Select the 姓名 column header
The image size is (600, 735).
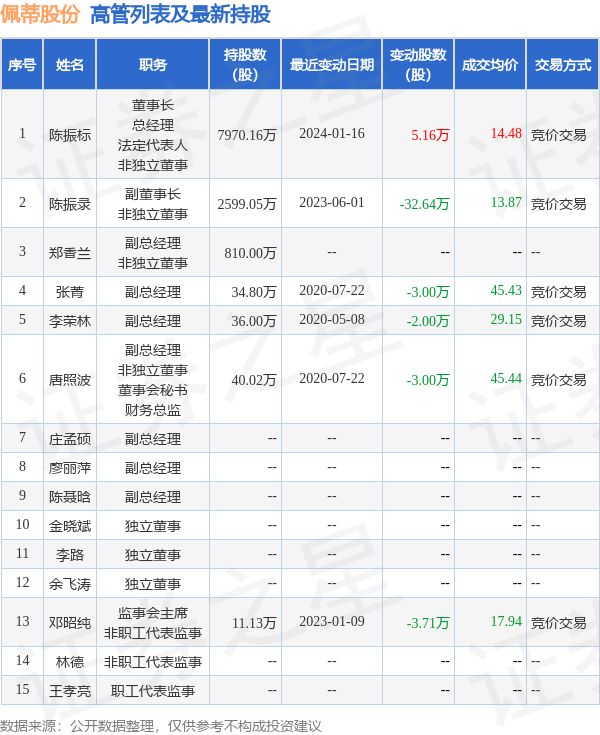click(x=70, y=65)
